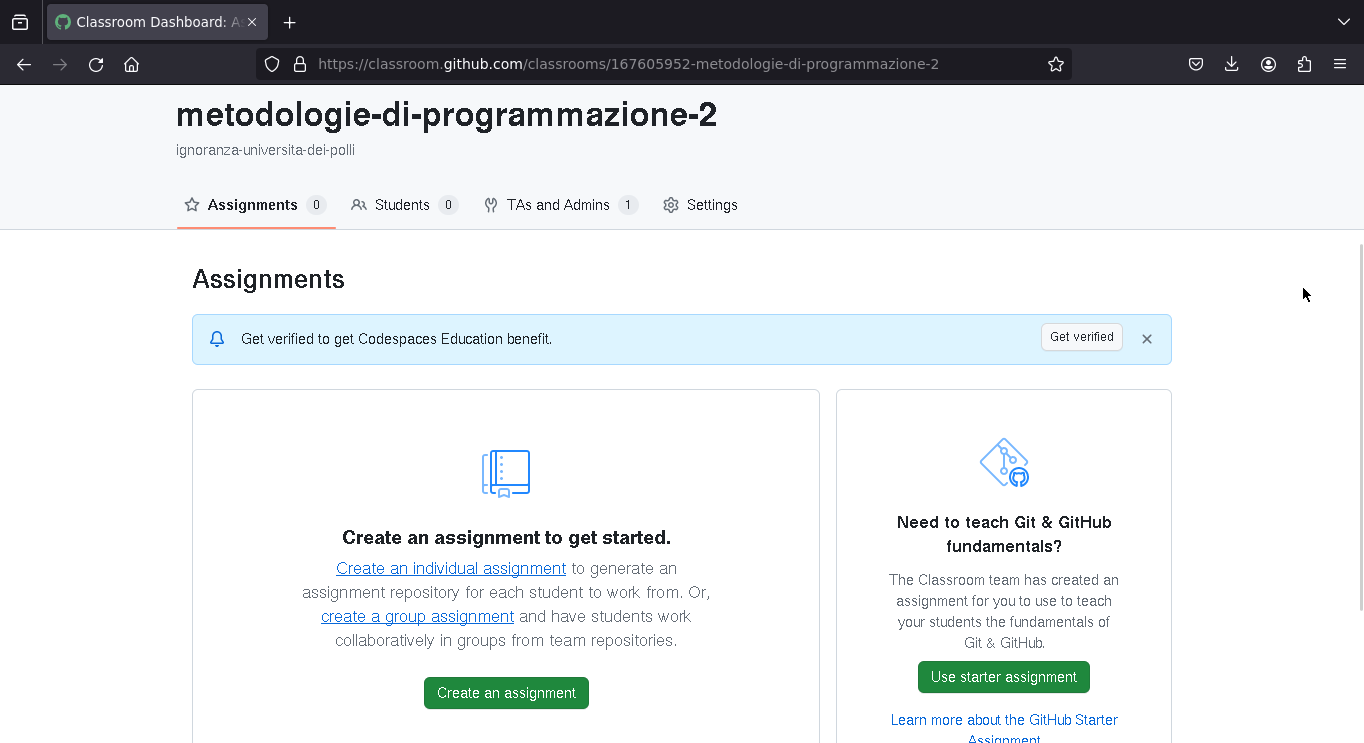This screenshot has height=743, width=1364.
Task: Open the classroom Settings tab
Action: pyautogui.click(x=700, y=205)
